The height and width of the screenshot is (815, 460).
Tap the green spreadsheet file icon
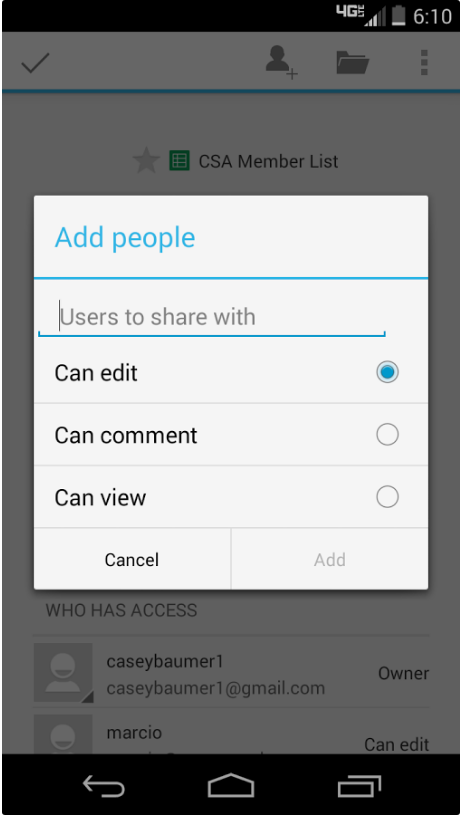click(x=179, y=161)
